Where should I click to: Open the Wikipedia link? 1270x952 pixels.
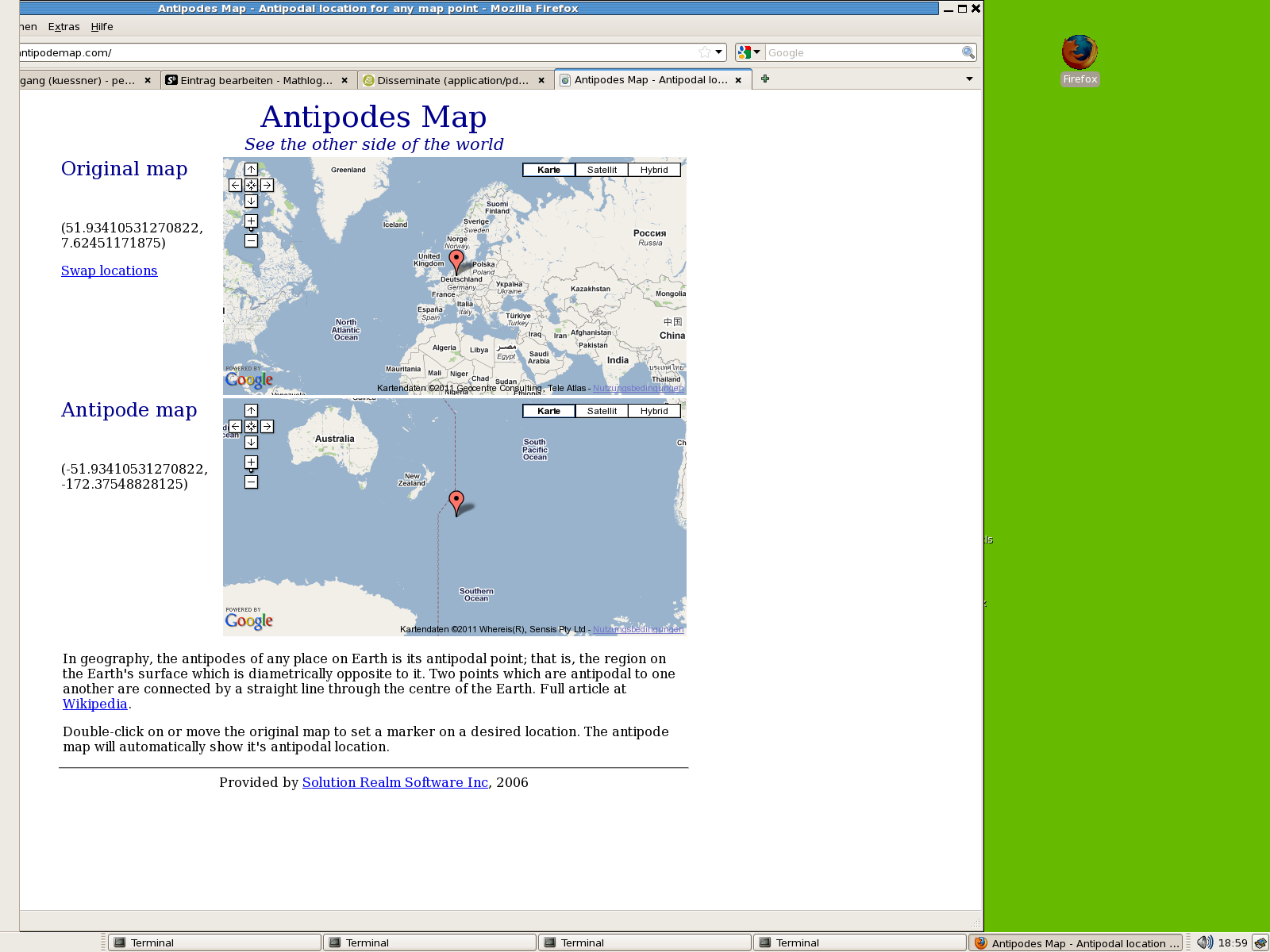[x=95, y=704]
